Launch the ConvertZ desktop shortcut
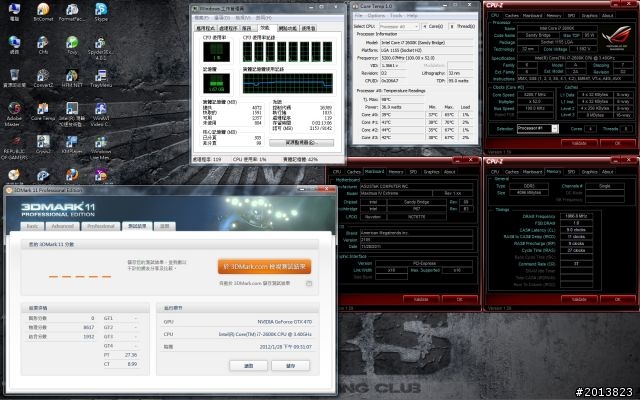Viewport: 640px width, 400px height. (43, 78)
